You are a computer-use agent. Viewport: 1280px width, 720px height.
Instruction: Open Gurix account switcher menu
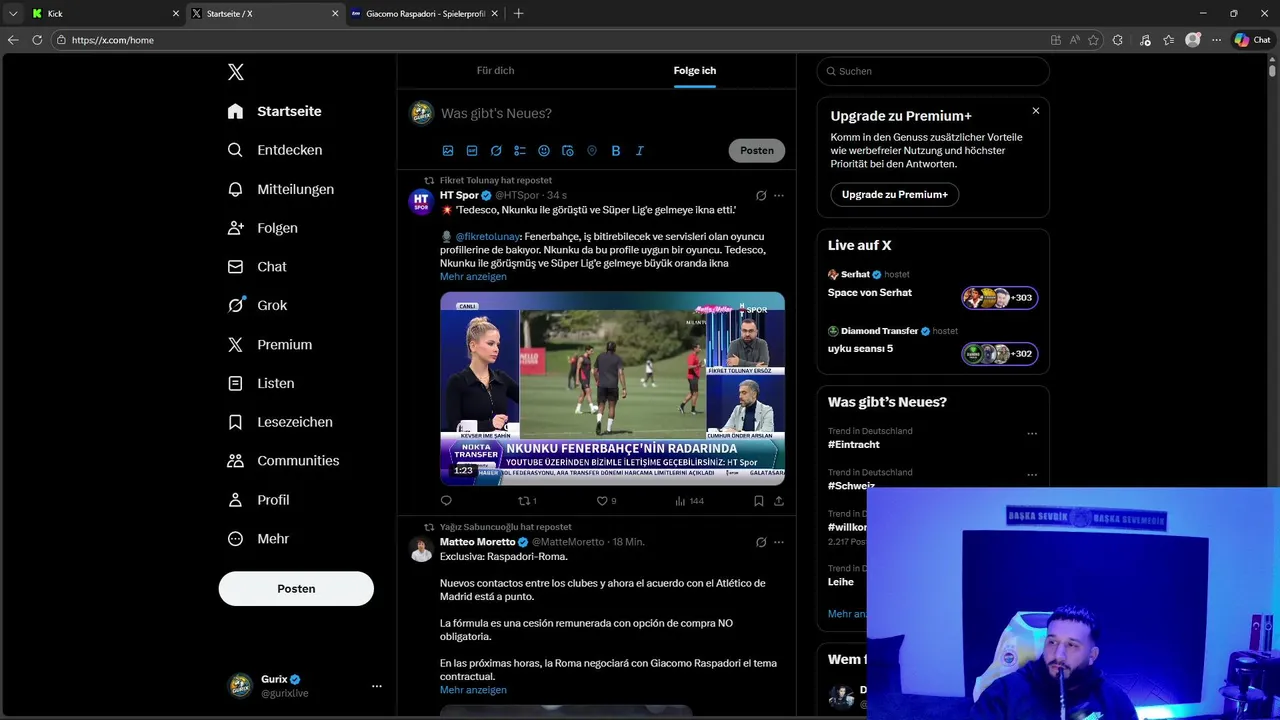point(305,686)
